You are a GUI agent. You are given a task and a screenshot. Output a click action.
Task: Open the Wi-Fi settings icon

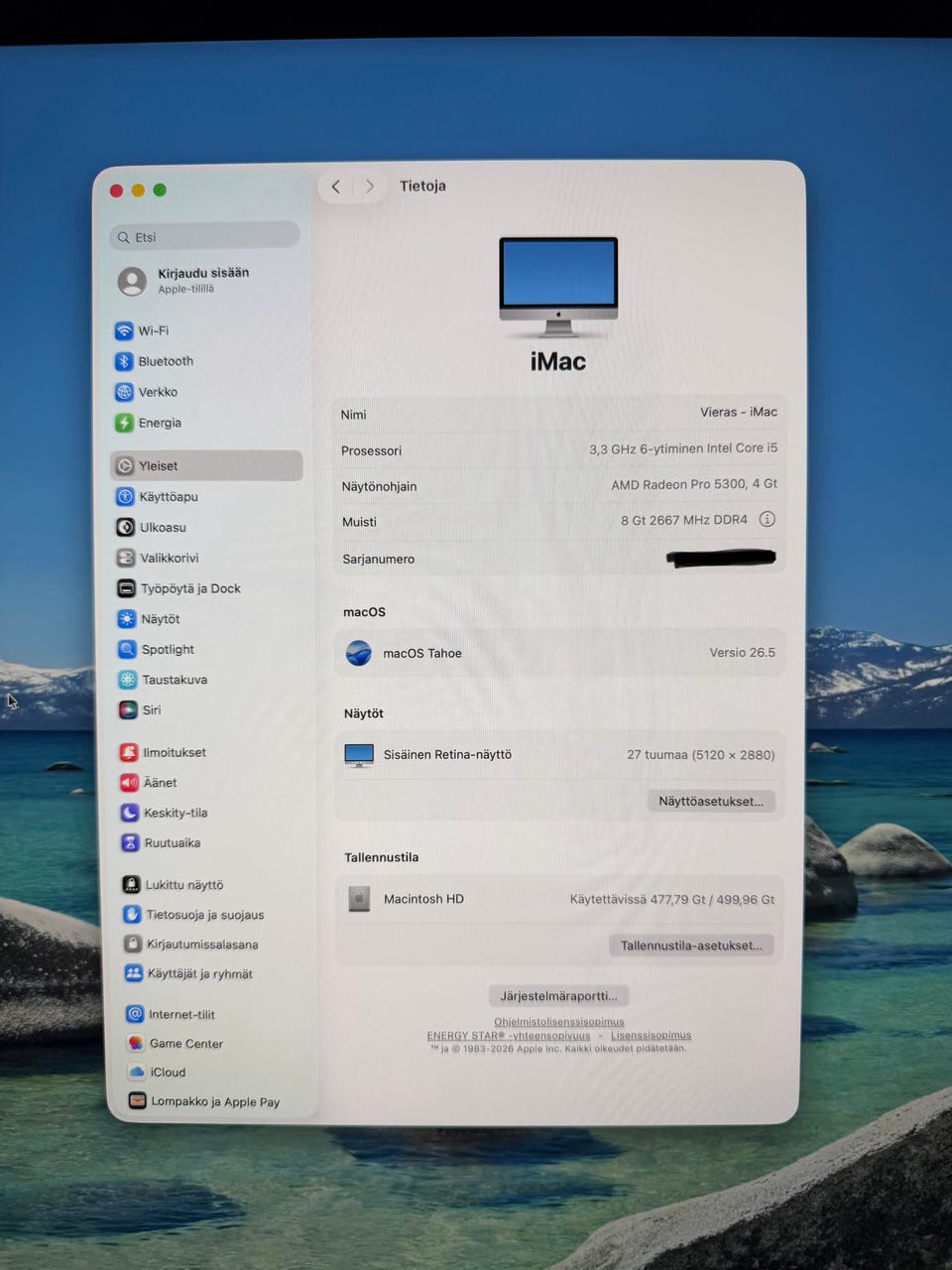(x=124, y=330)
